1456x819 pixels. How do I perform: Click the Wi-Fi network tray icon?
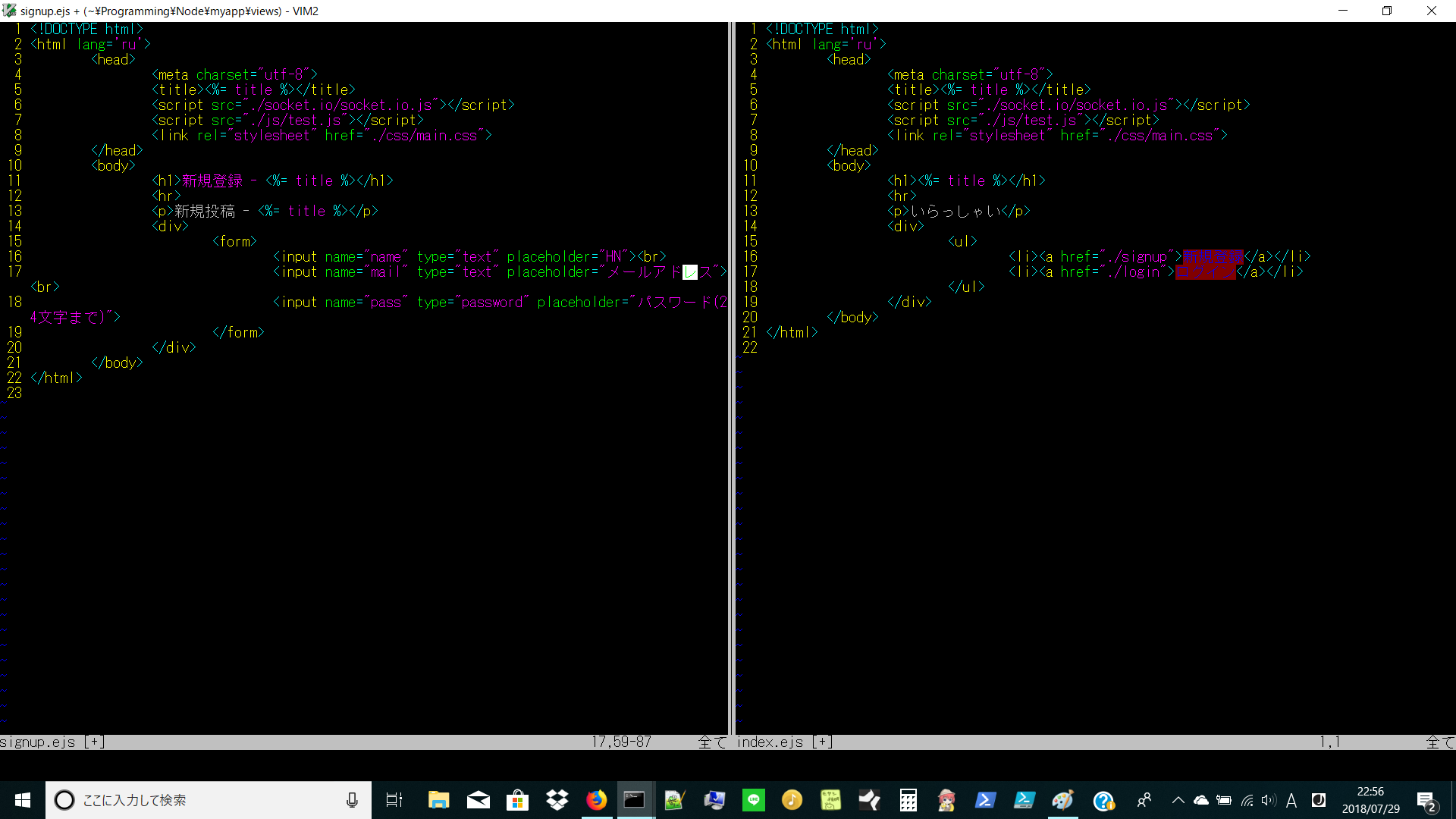coord(1246,800)
